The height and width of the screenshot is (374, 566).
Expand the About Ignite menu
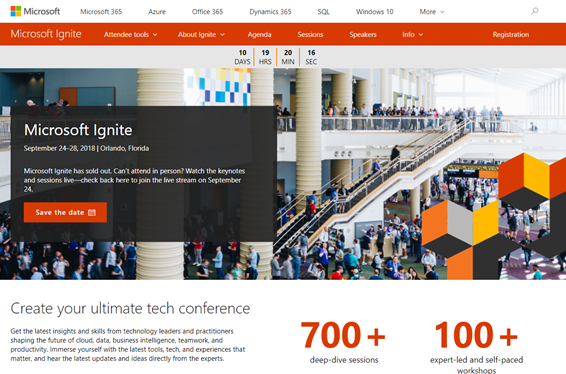[x=201, y=35]
